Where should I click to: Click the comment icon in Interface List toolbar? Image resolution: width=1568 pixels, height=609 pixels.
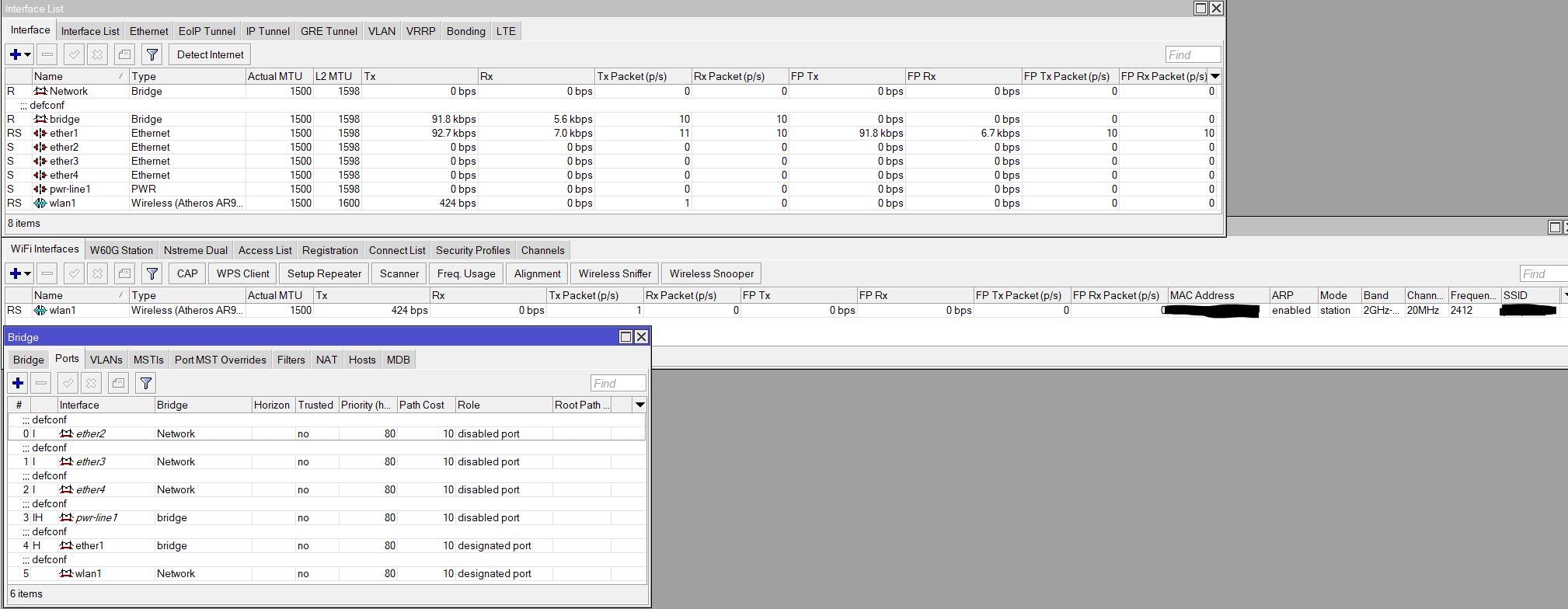[124, 54]
